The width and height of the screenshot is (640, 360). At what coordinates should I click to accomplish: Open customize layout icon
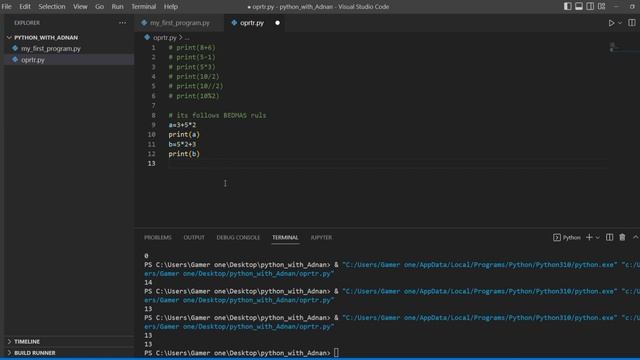click(x=602, y=6)
